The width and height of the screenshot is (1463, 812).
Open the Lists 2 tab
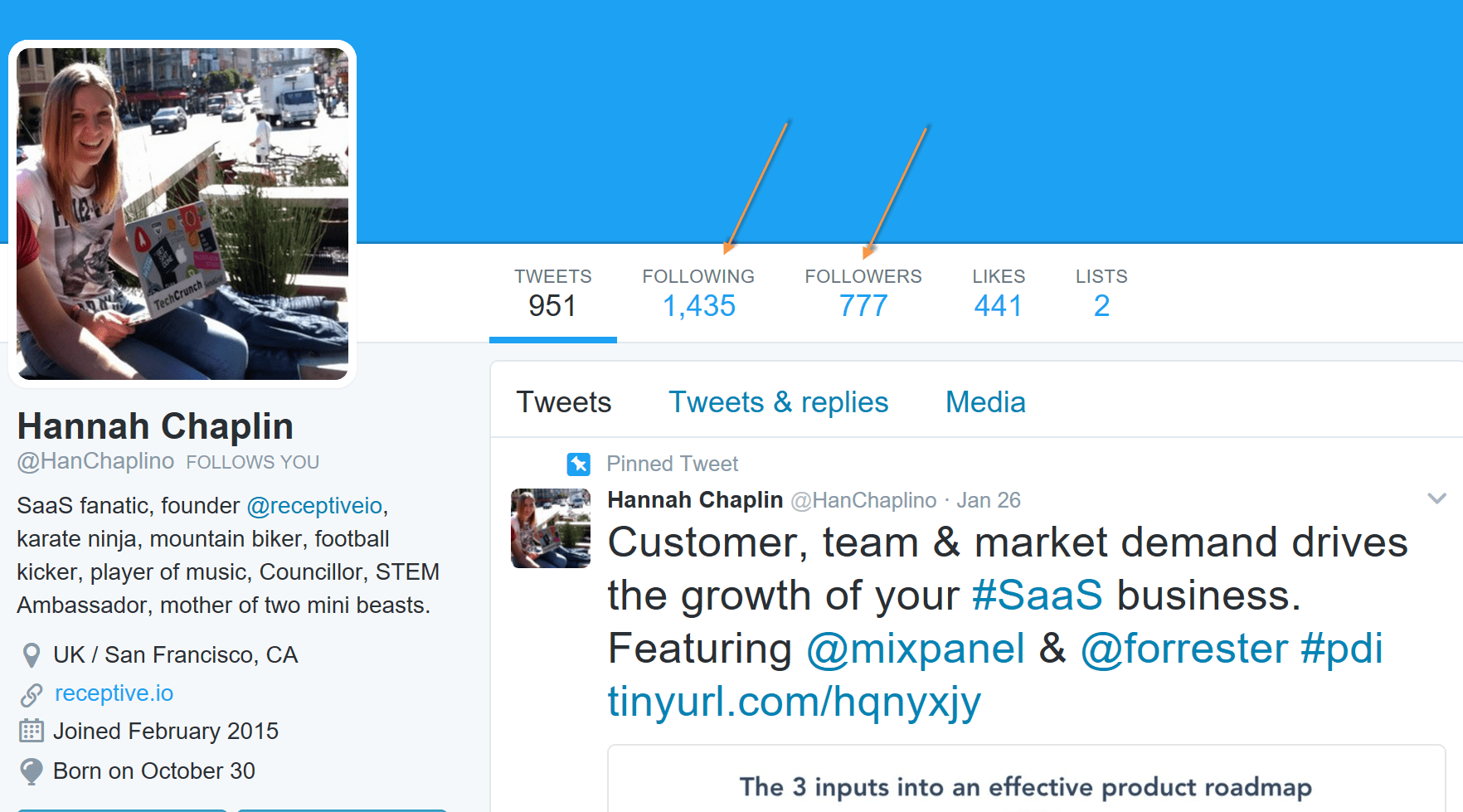click(1101, 294)
